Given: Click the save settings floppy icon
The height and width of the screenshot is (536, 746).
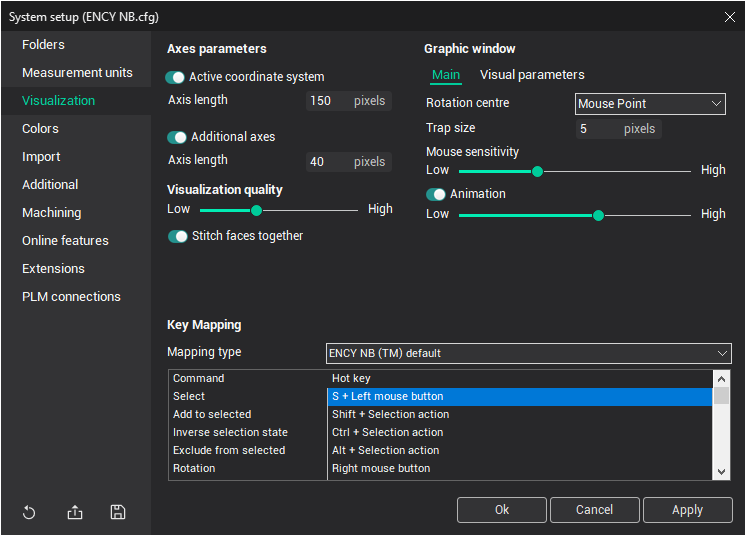Looking at the screenshot, I should [x=118, y=513].
